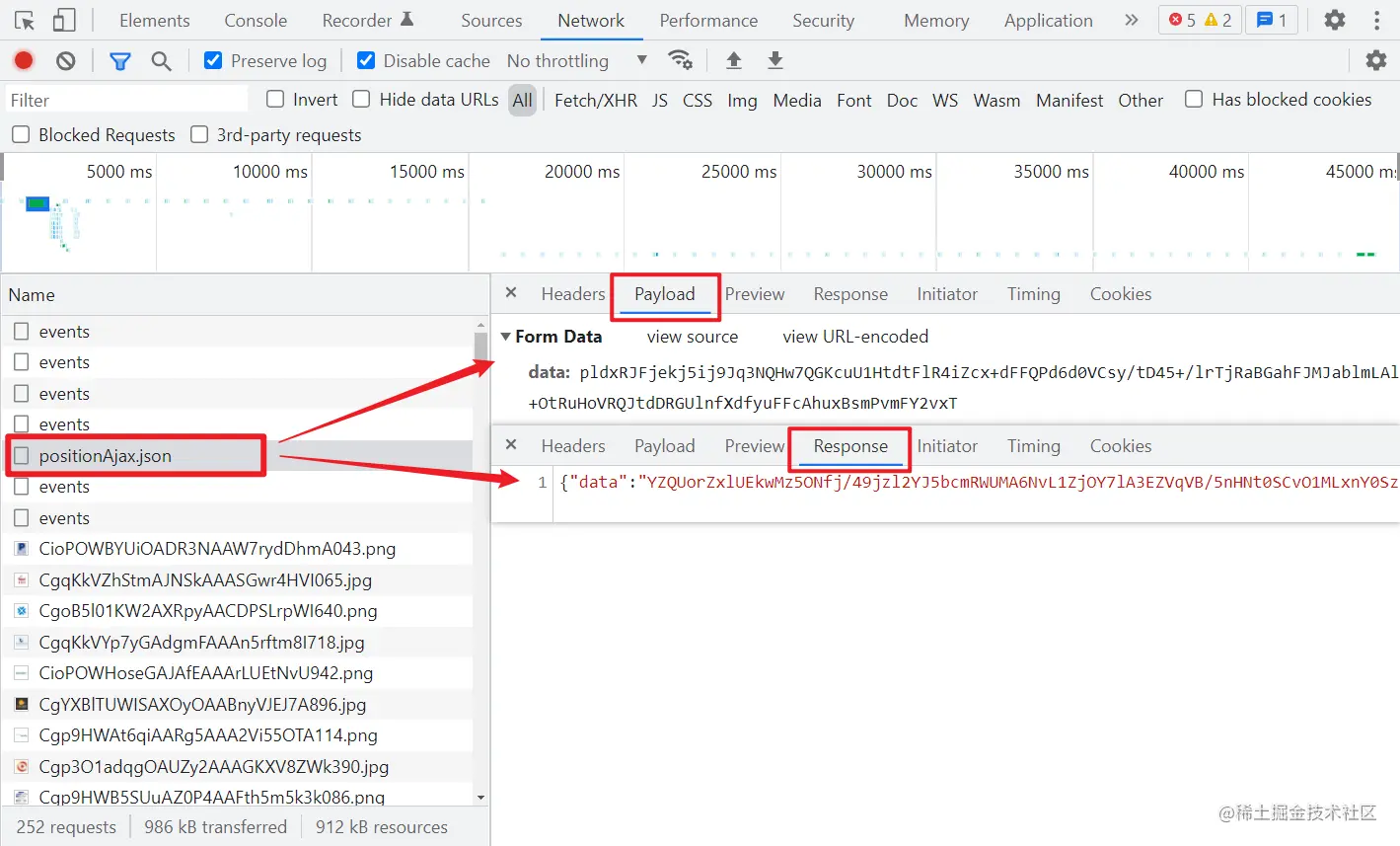Open the Performance tab
This screenshot has width=1400, height=846.
point(708,20)
